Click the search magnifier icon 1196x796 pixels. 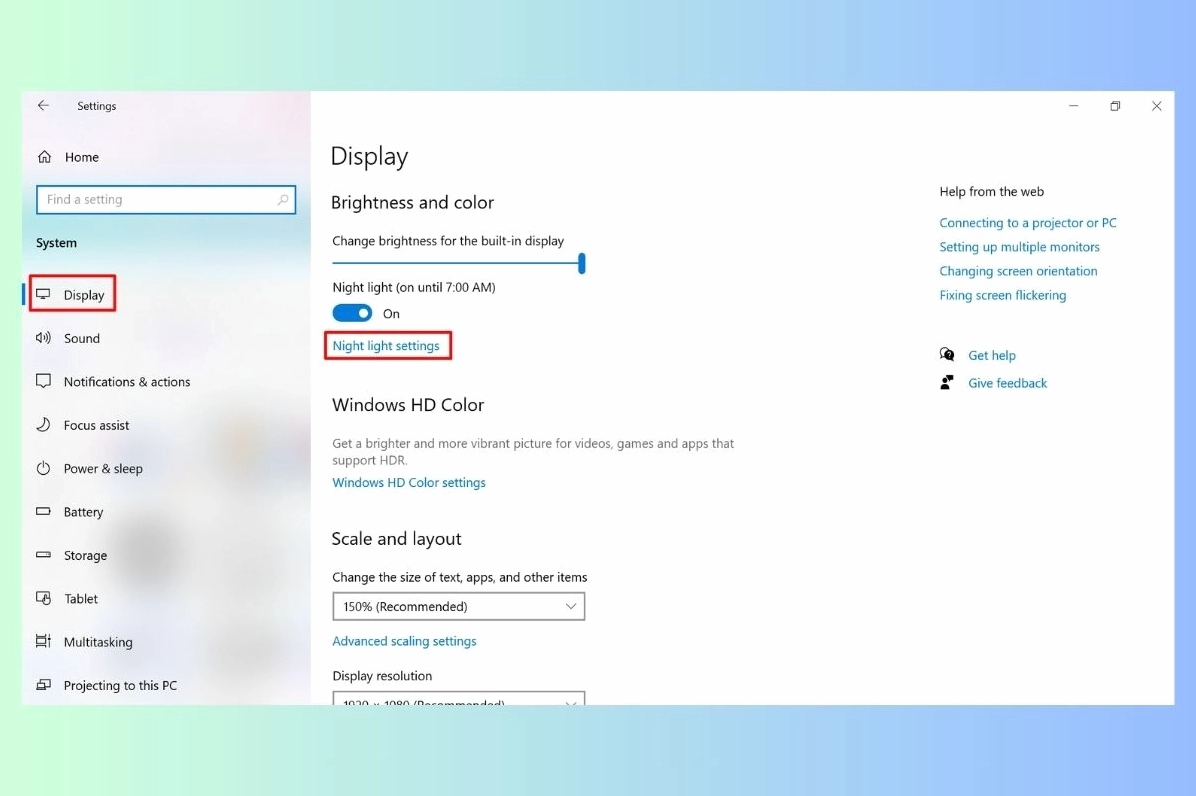click(x=283, y=200)
